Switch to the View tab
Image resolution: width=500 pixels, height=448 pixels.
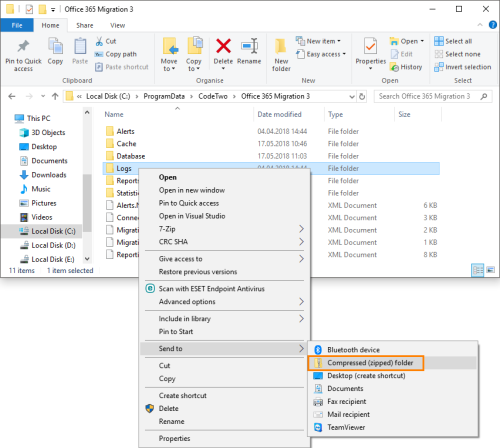tap(117, 25)
